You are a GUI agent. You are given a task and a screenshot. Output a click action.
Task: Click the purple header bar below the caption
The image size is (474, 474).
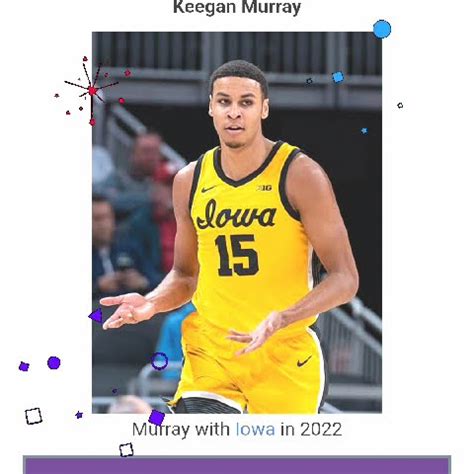pos(237,465)
